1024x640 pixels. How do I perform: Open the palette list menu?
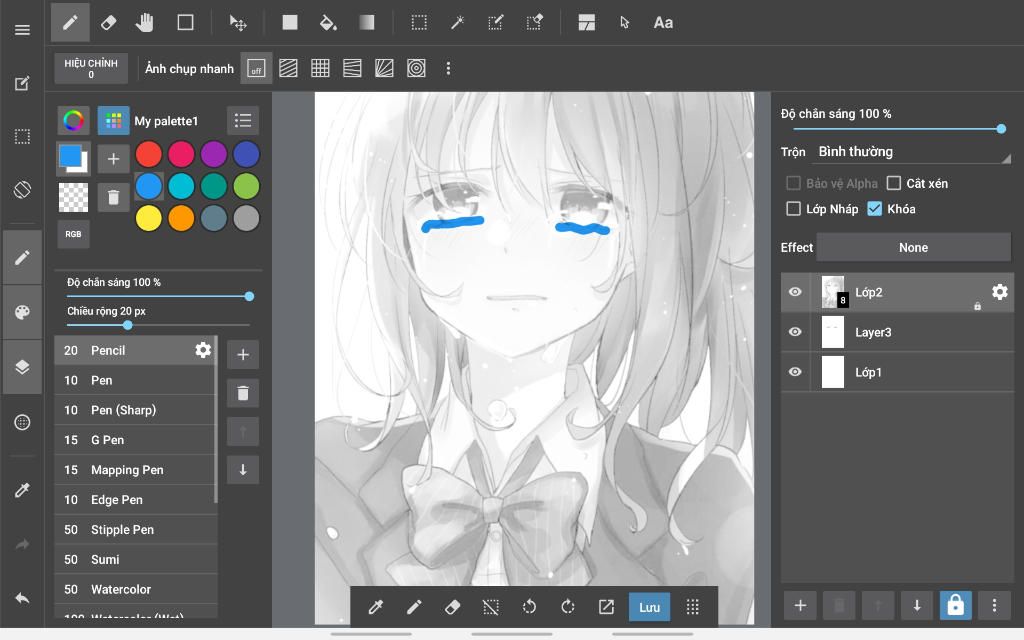[x=243, y=121]
